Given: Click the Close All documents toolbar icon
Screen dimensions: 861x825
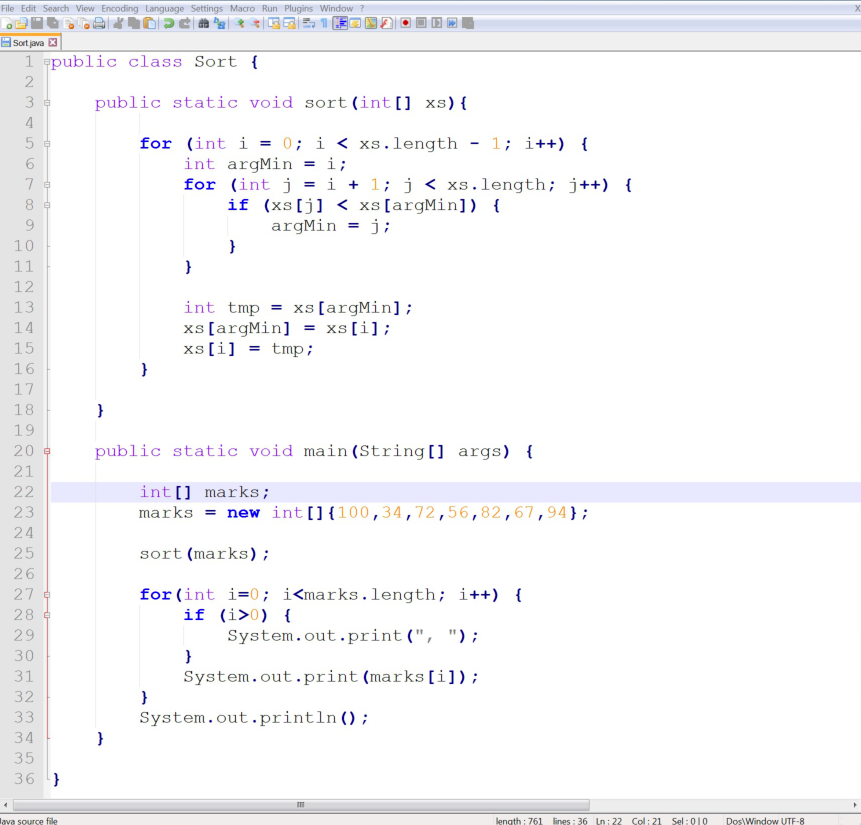Looking at the screenshot, I should [83, 23].
